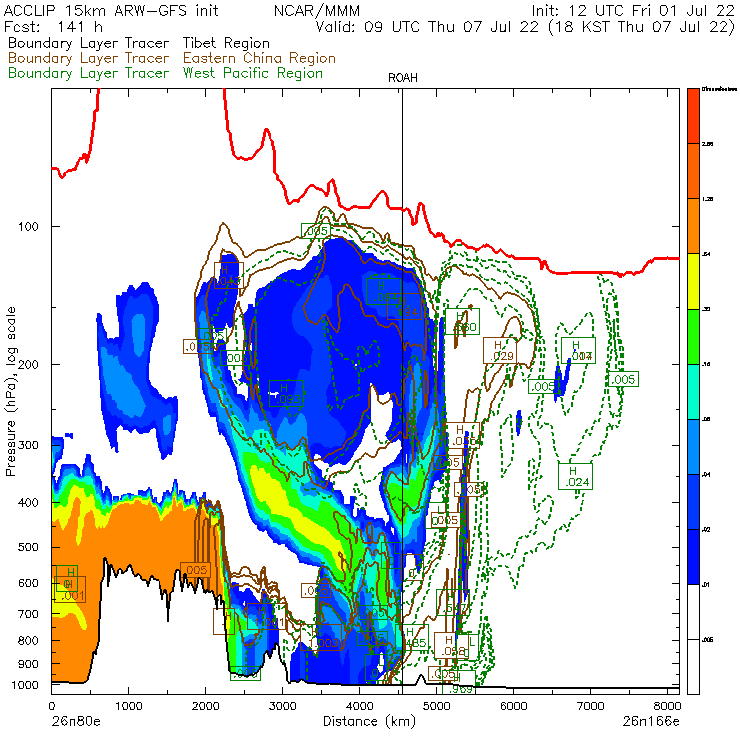Click the yellow segment of the colorbar
This screenshot has height=740, width=740.
(693, 281)
